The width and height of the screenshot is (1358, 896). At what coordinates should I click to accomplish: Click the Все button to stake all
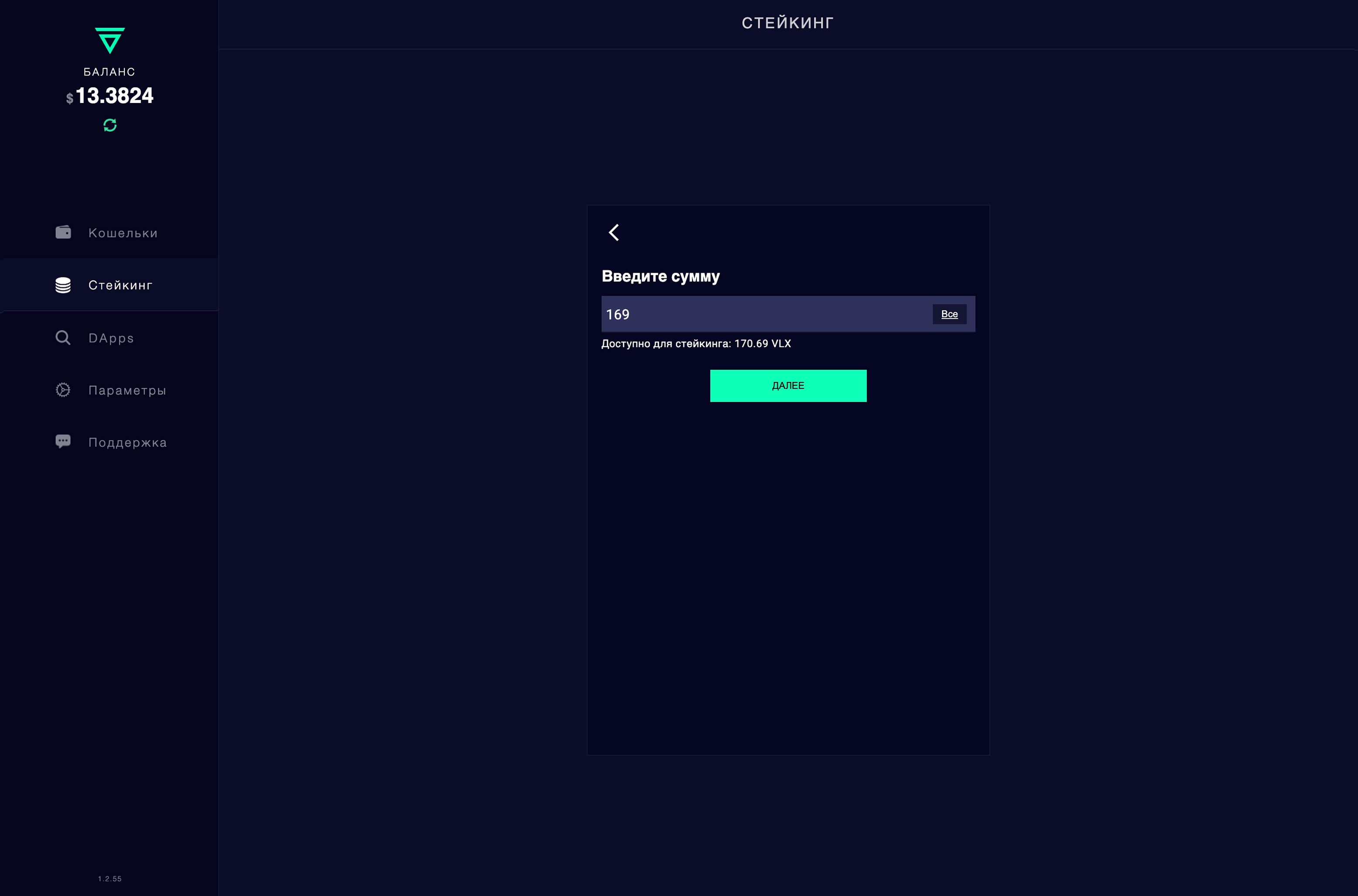pyautogui.click(x=950, y=314)
